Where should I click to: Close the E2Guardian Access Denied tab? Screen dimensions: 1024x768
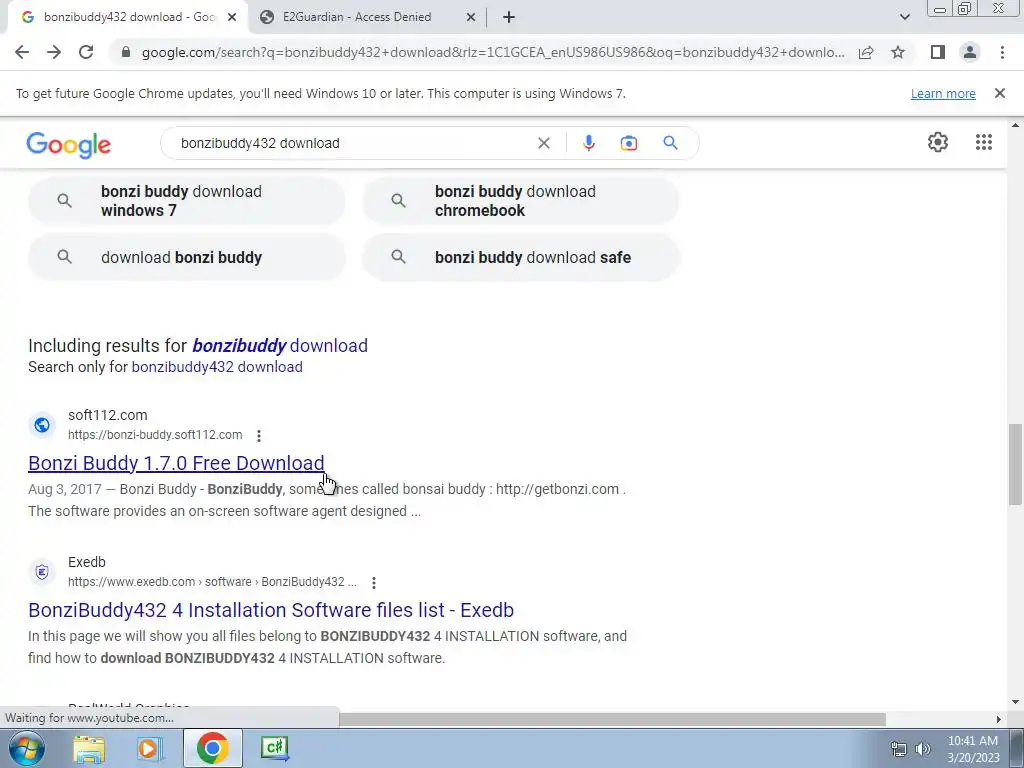[x=470, y=18]
